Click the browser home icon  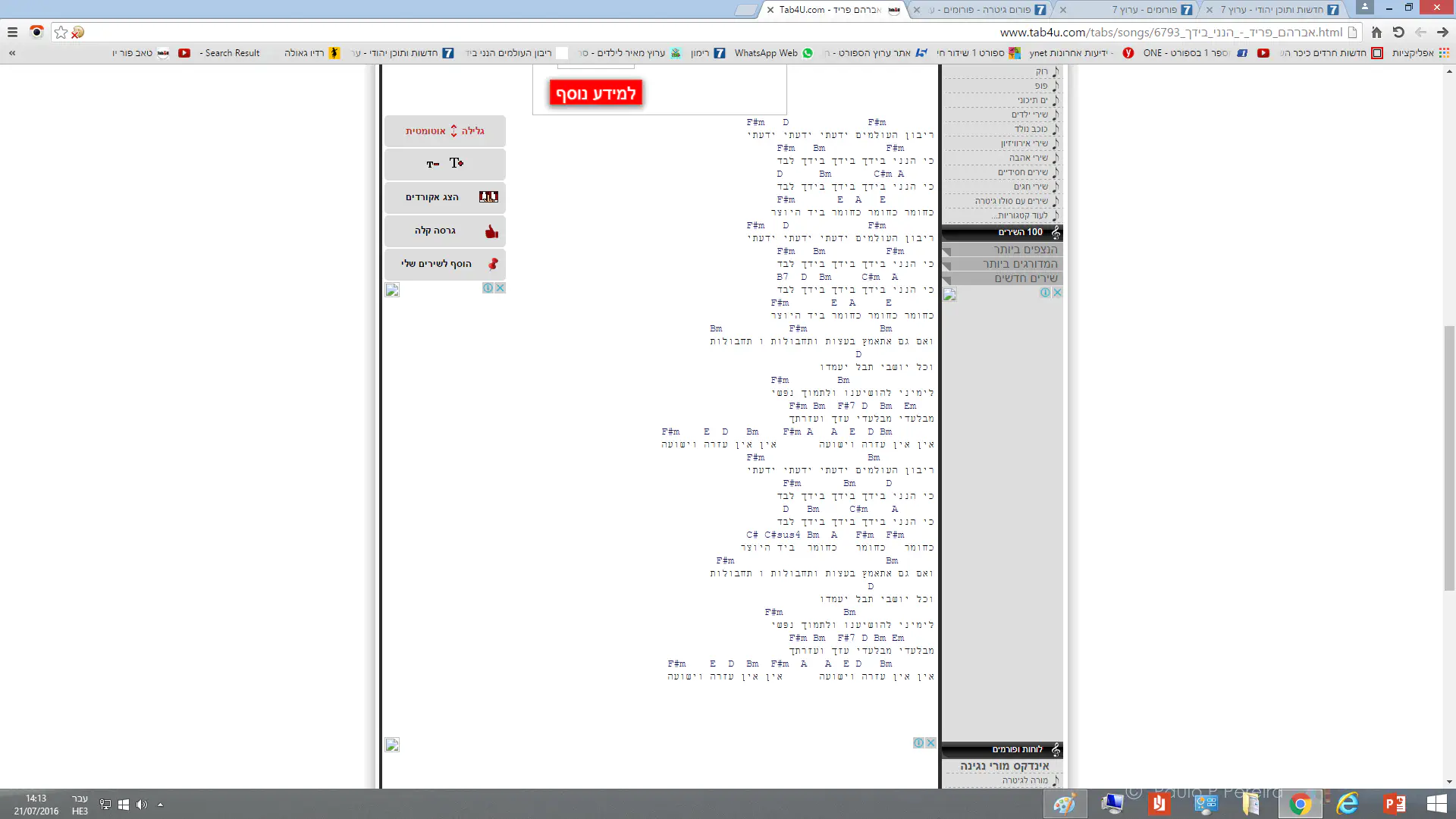point(1376,33)
